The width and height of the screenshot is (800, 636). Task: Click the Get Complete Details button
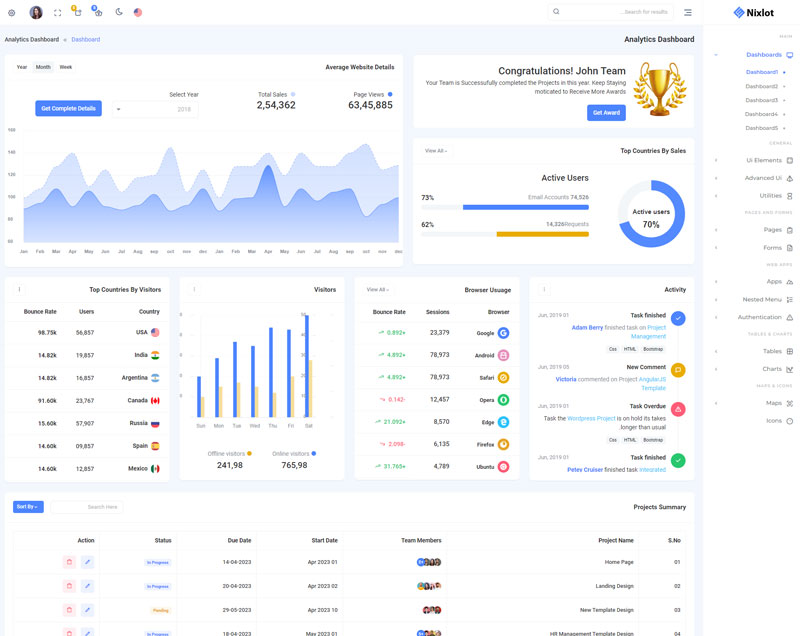pyautogui.click(x=68, y=108)
